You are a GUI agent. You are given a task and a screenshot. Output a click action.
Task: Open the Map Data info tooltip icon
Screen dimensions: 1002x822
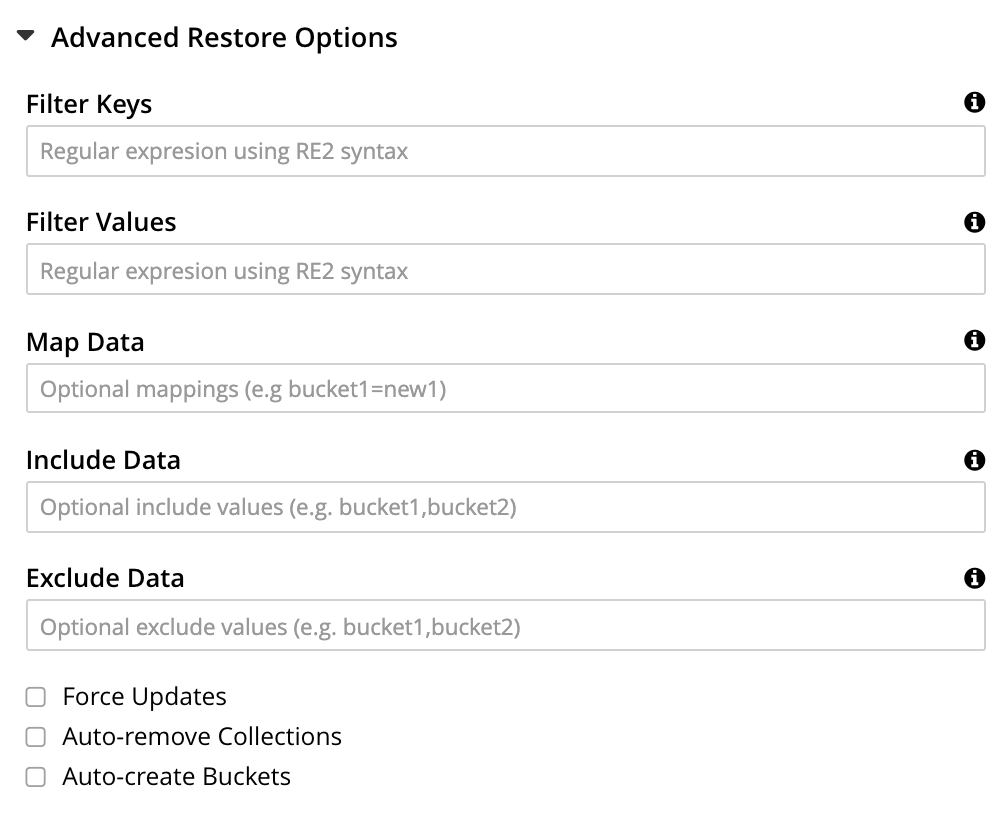(x=974, y=341)
